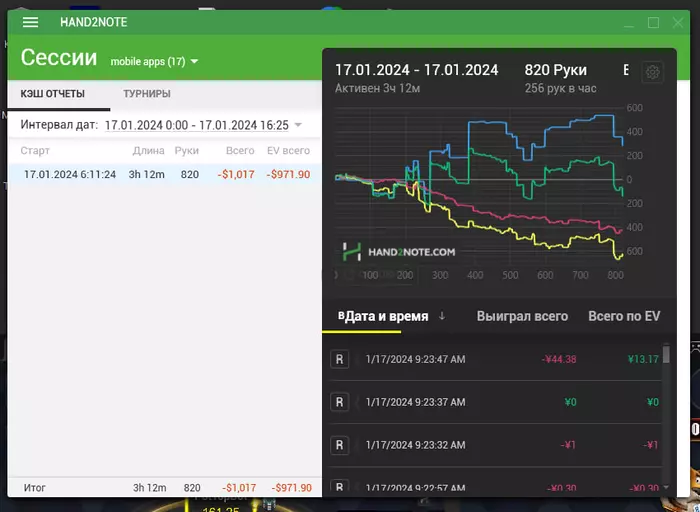Click the ¥13.17 EV value
The image size is (700, 512).
click(x=643, y=359)
